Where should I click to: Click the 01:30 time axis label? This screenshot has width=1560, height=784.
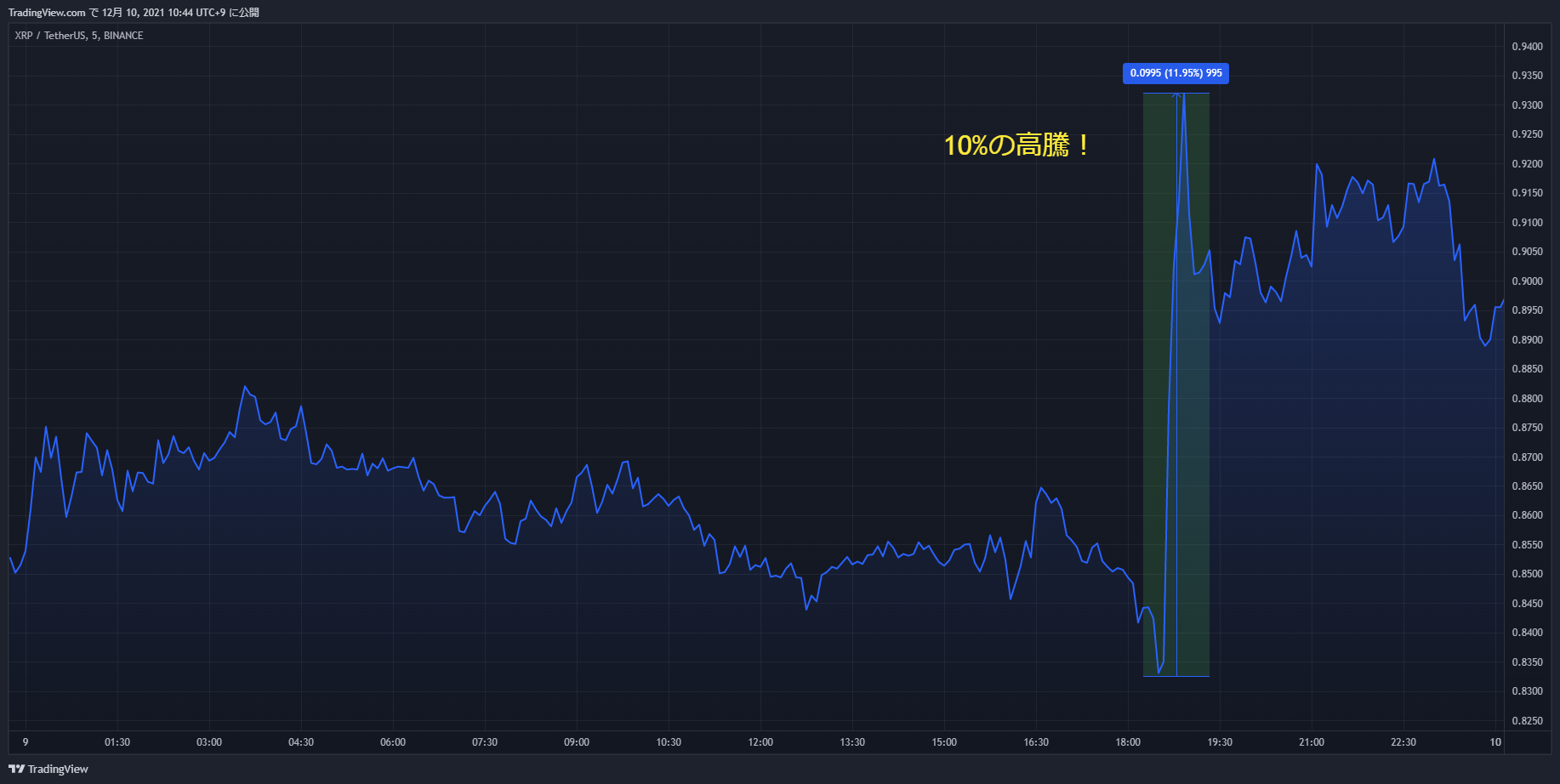[117, 742]
